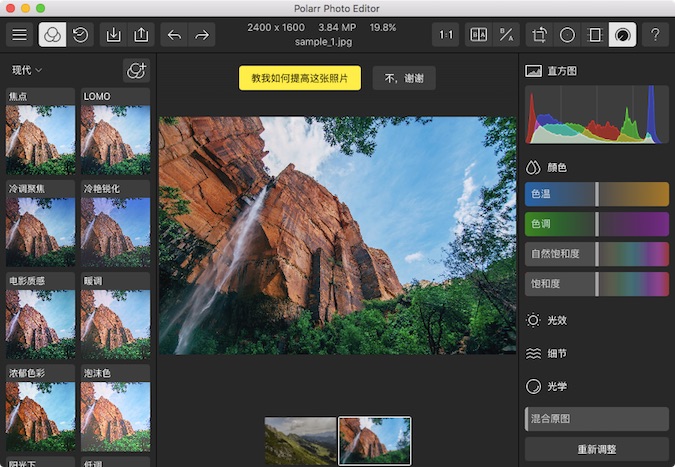Click the histogram panel icon

[x=533, y=71]
